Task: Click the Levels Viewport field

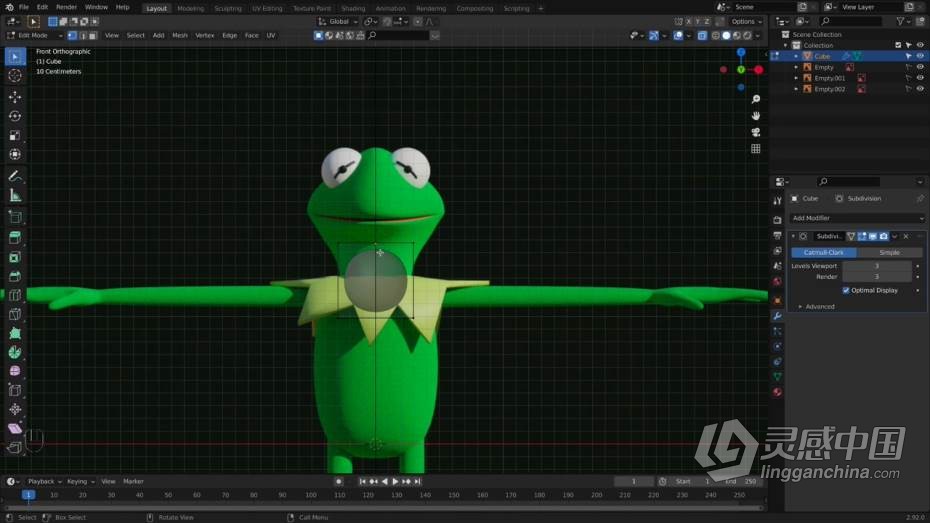Action: point(877,266)
